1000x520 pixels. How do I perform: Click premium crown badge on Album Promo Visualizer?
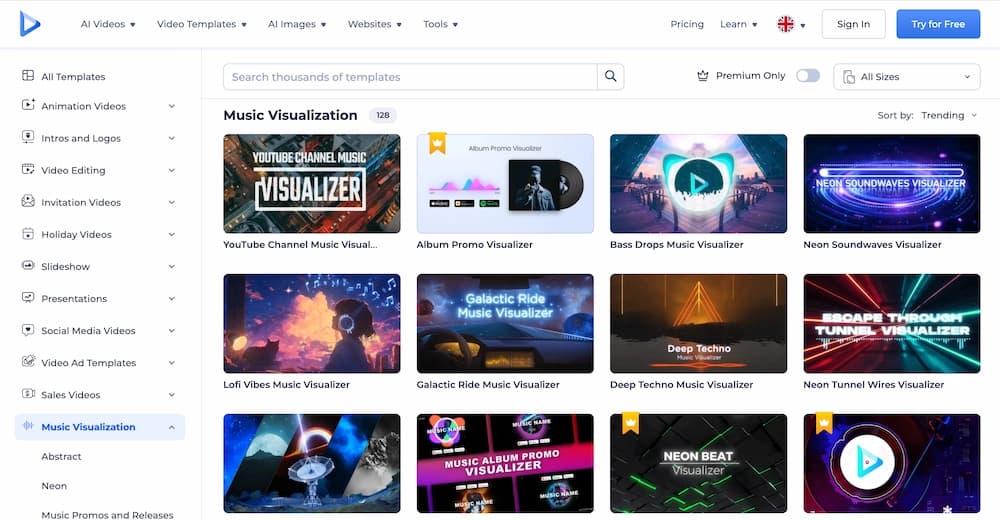(437, 143)
